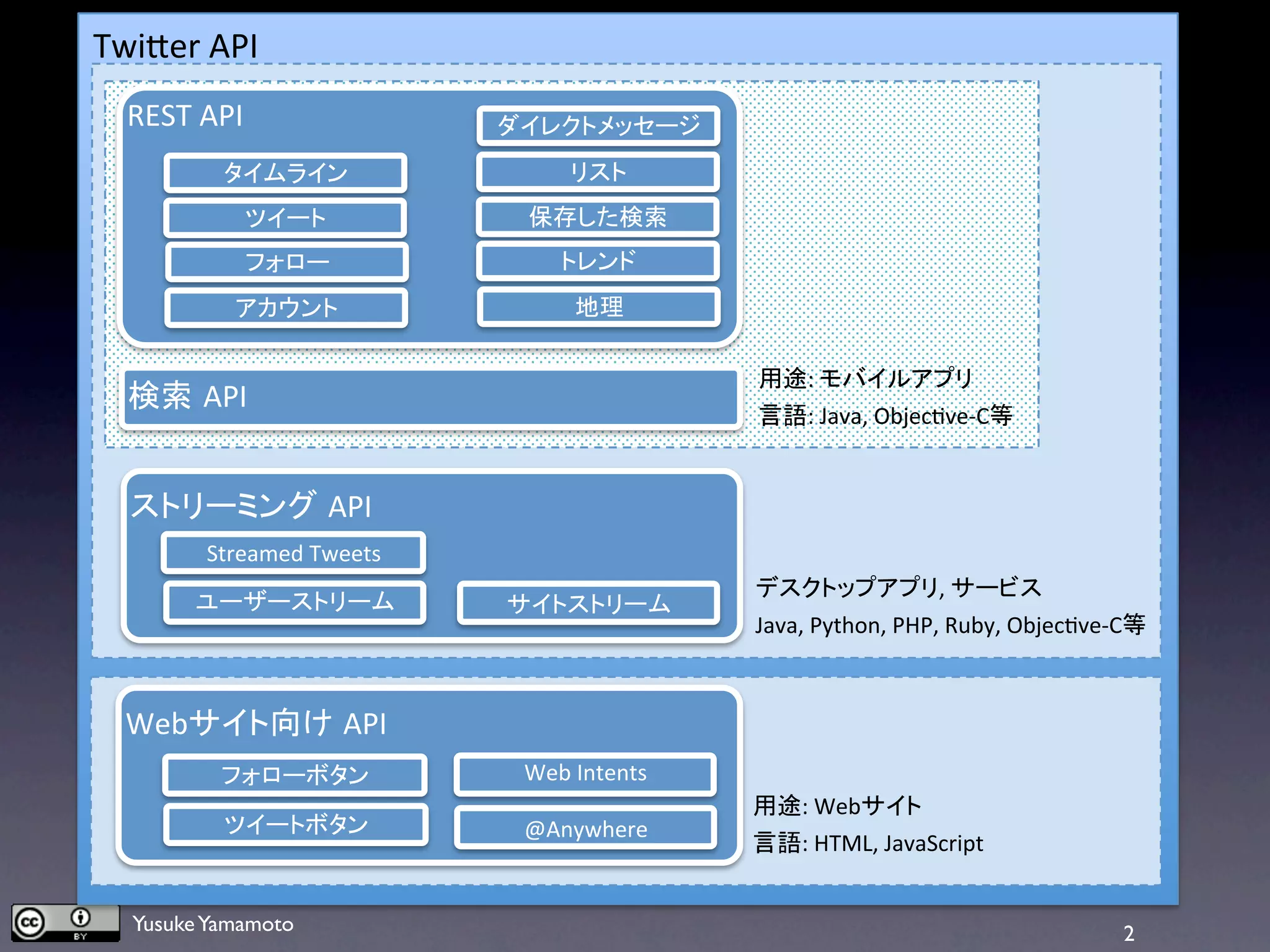Click the フォローボタン box
The width and height of the screenshot is (1270, 952).
coord(295,775)
